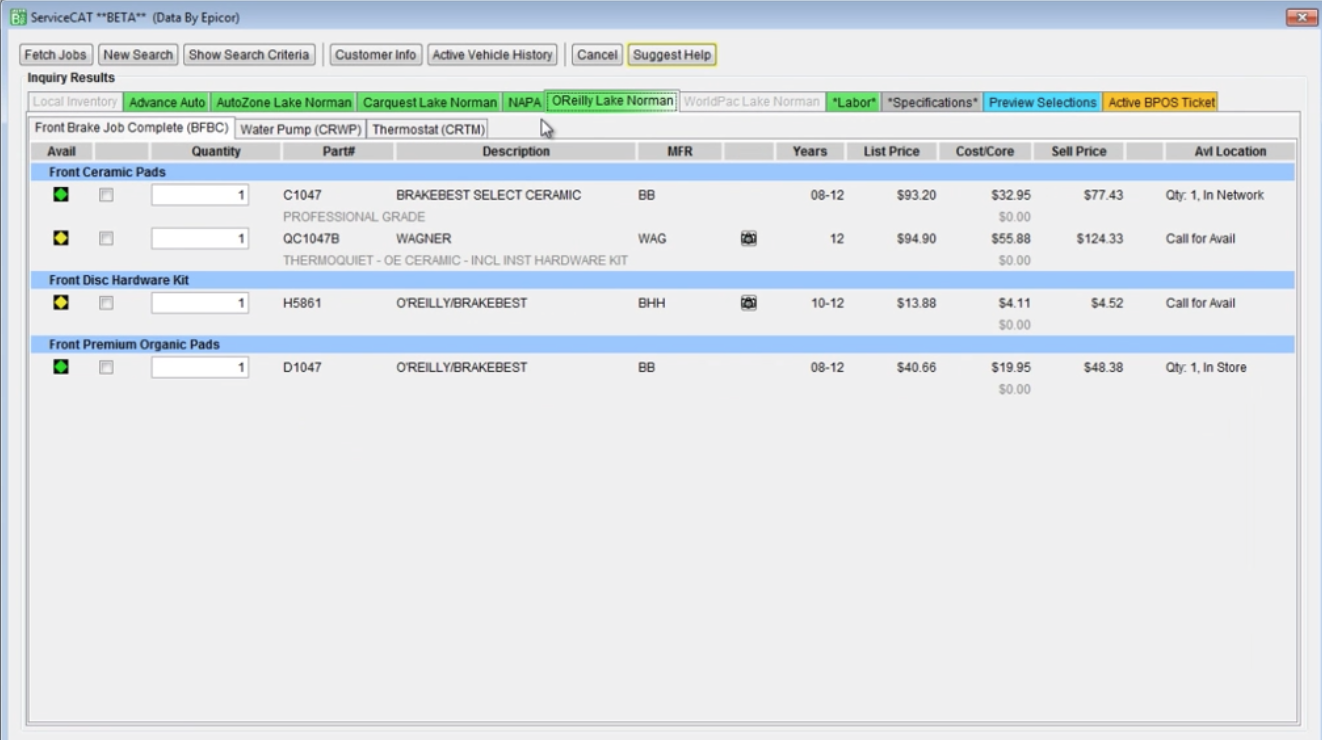1322x740 pixels.
Task: Click the Fetch Jobs button
Action: coord(56,55)
